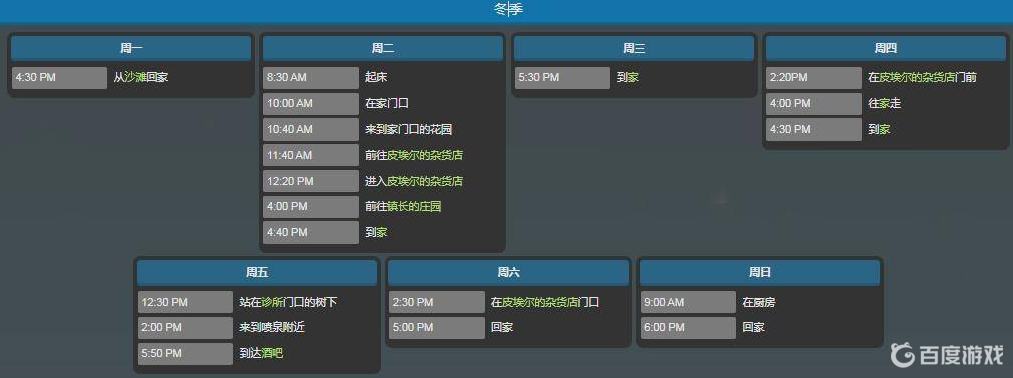Select the 2:20PM time box under 周四
Viewport: 1013px width, 378px height.
pos(814,78)
